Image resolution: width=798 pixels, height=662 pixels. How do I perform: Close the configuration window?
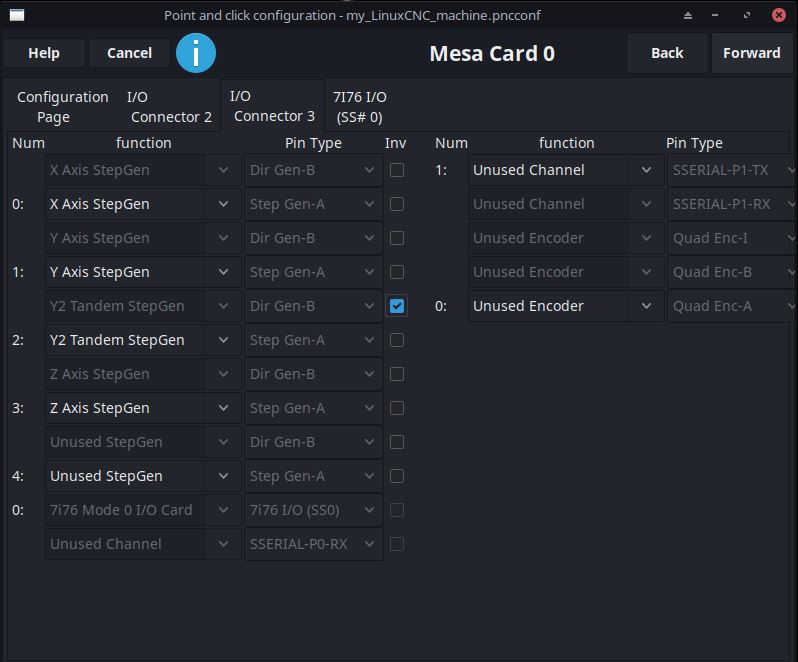coord(778,15)
